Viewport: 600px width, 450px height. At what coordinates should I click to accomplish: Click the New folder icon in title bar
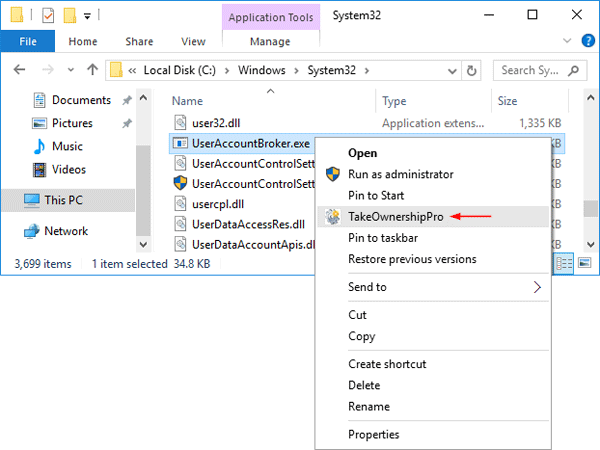pos(68,15)
